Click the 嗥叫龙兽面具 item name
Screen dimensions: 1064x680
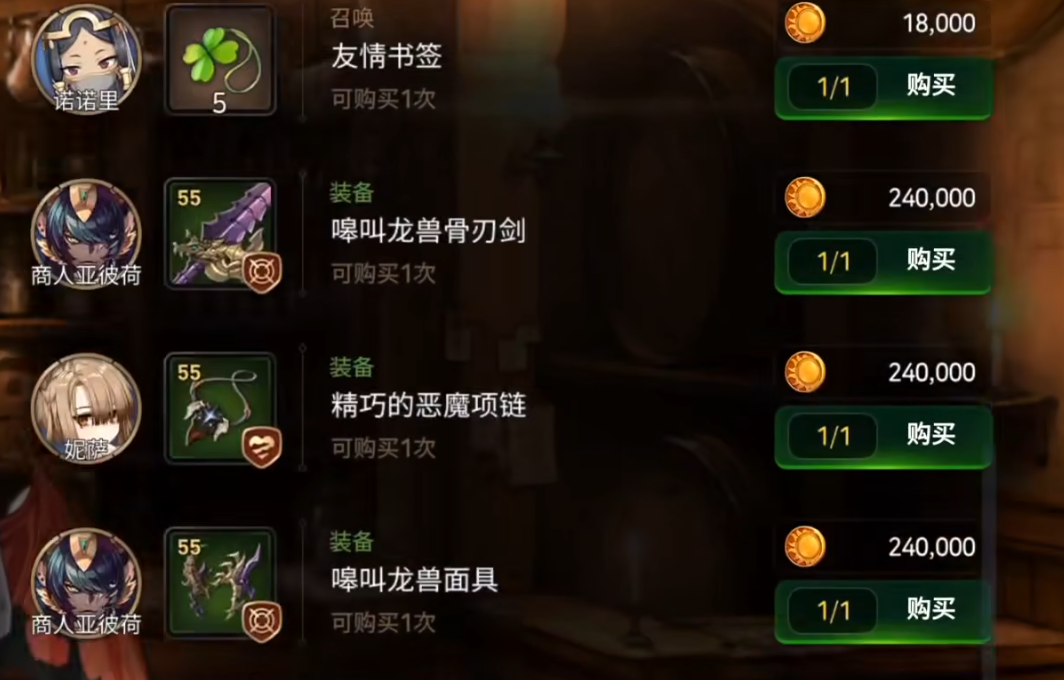[414, 580]
